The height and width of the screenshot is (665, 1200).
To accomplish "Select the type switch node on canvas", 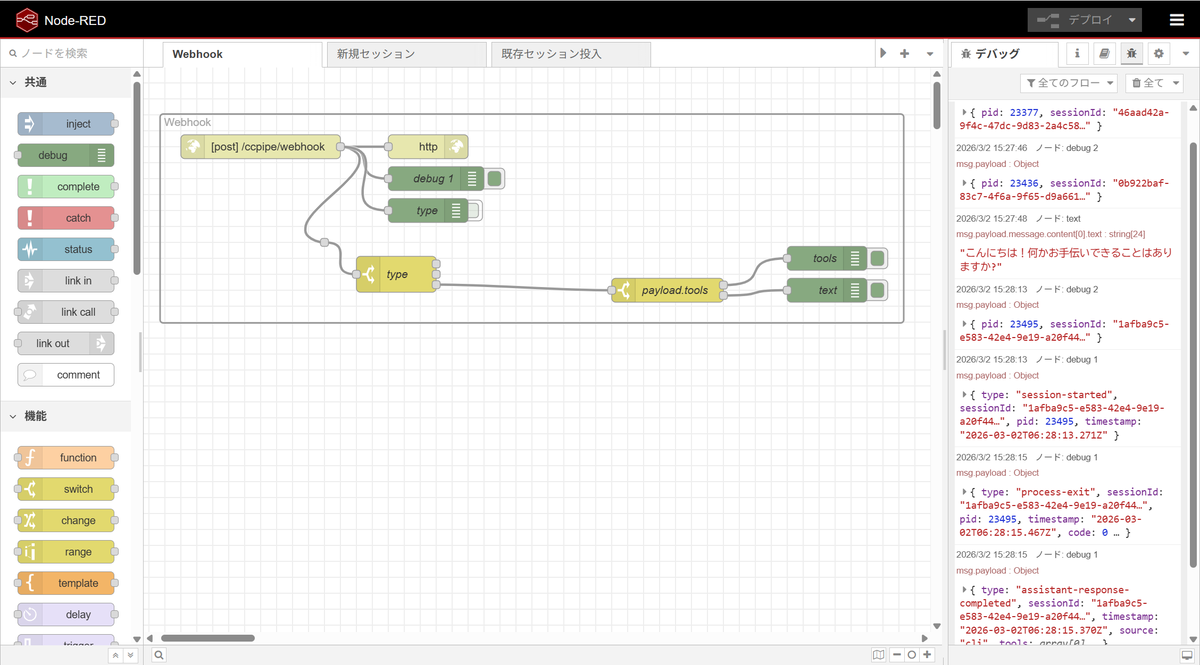I will [396, 274].
